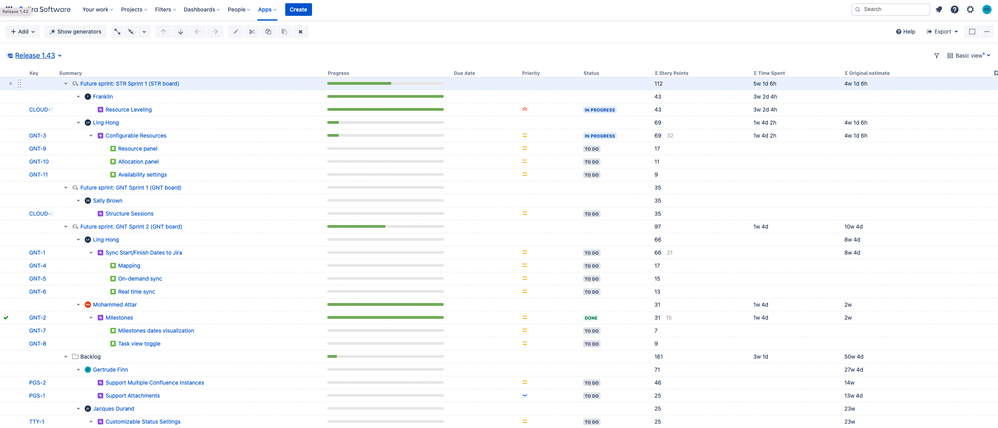The width and height of the screenshot is (998, 428).
Task: Open the Dashboards menu
Action: [202, 10]
